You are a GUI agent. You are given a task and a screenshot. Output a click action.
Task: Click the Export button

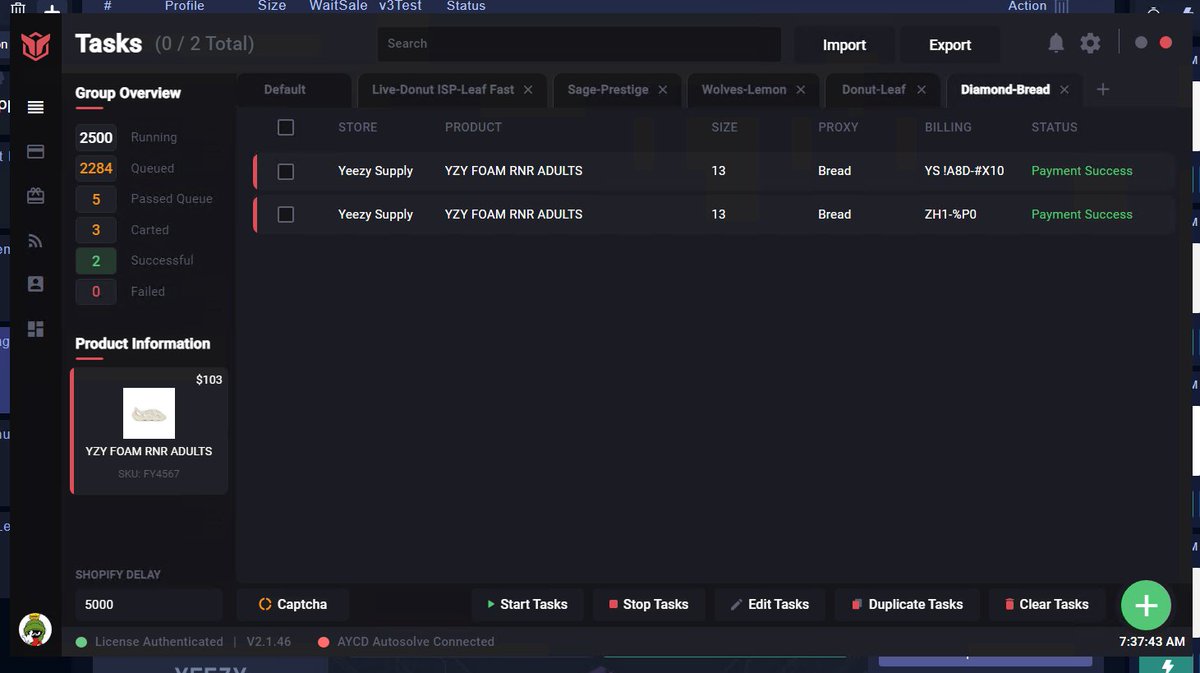950,45
